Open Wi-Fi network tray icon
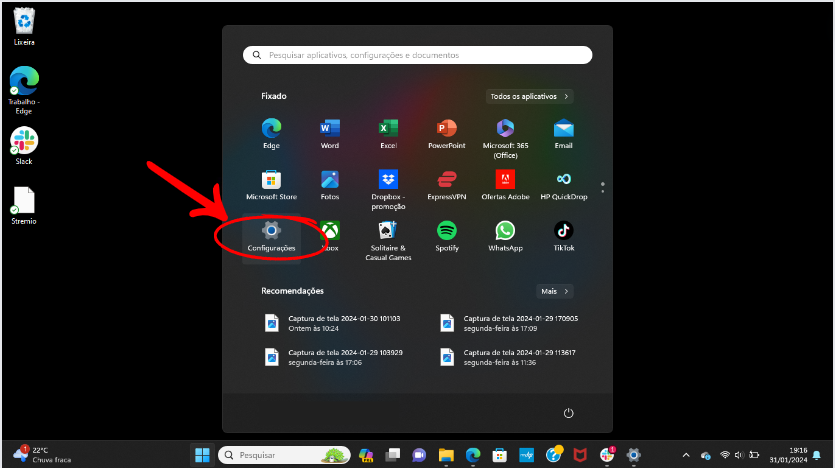 [x=724, y=455]
